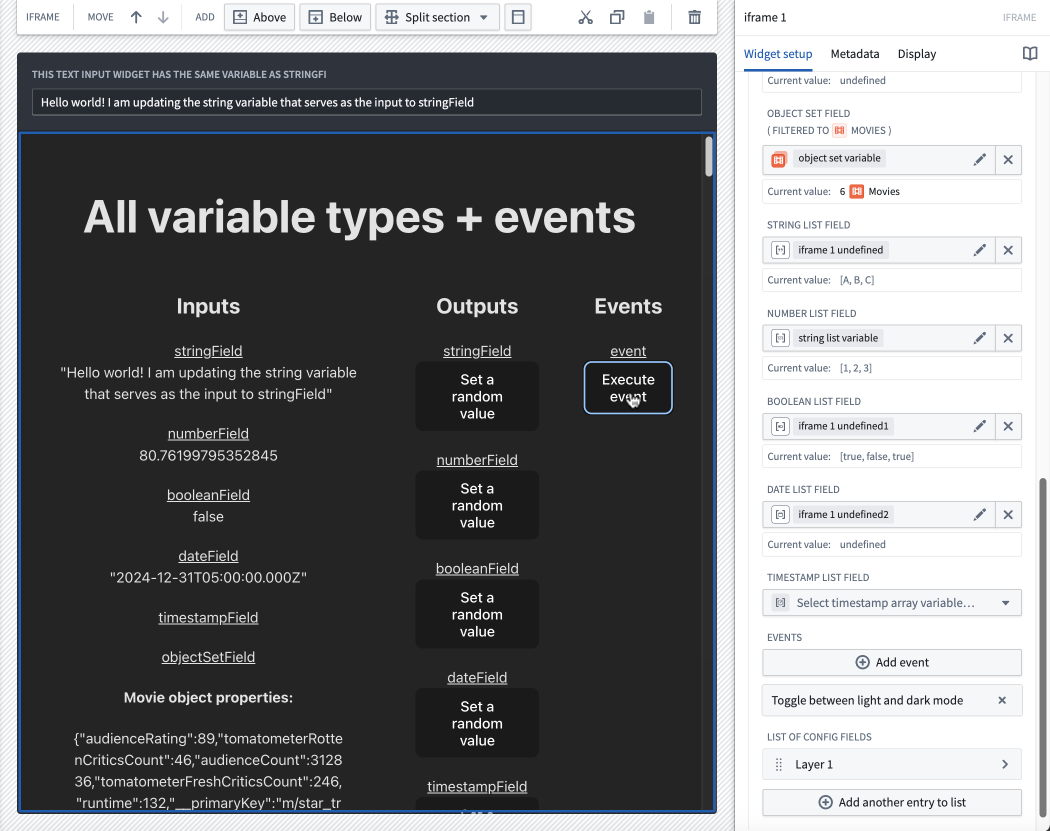
Task: Edit the object set variable with pencil icon
Action: click(x=980, y=159)
